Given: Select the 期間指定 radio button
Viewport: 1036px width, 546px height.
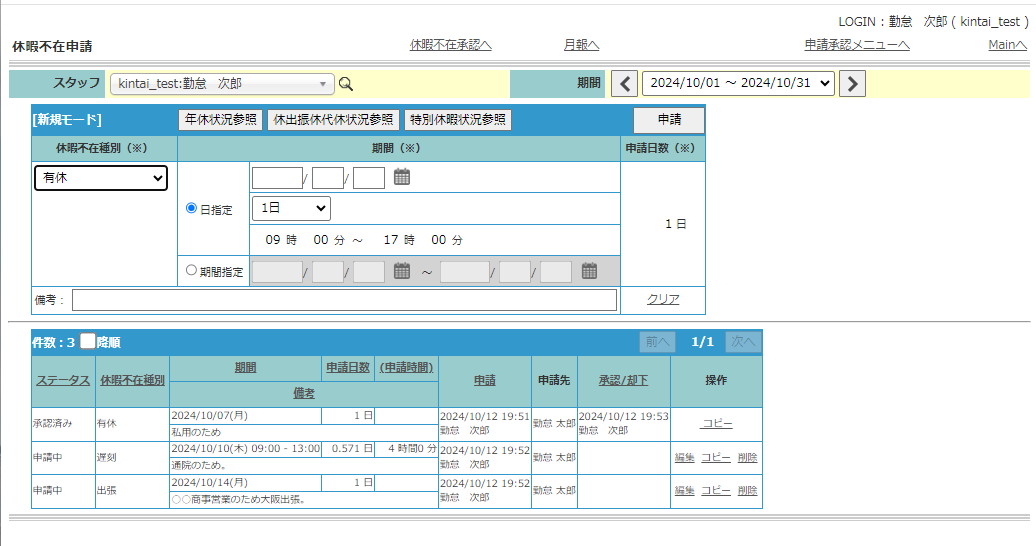Looking at the screenshot, I should (x=192, y=270).
